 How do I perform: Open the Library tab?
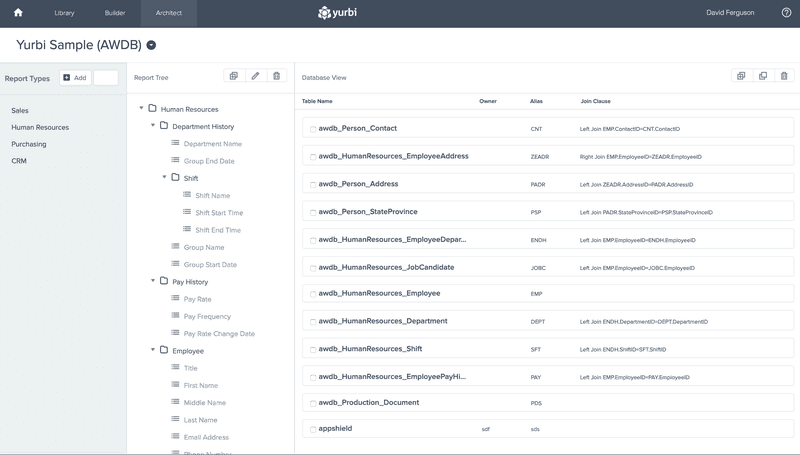(x=64, y=13)
